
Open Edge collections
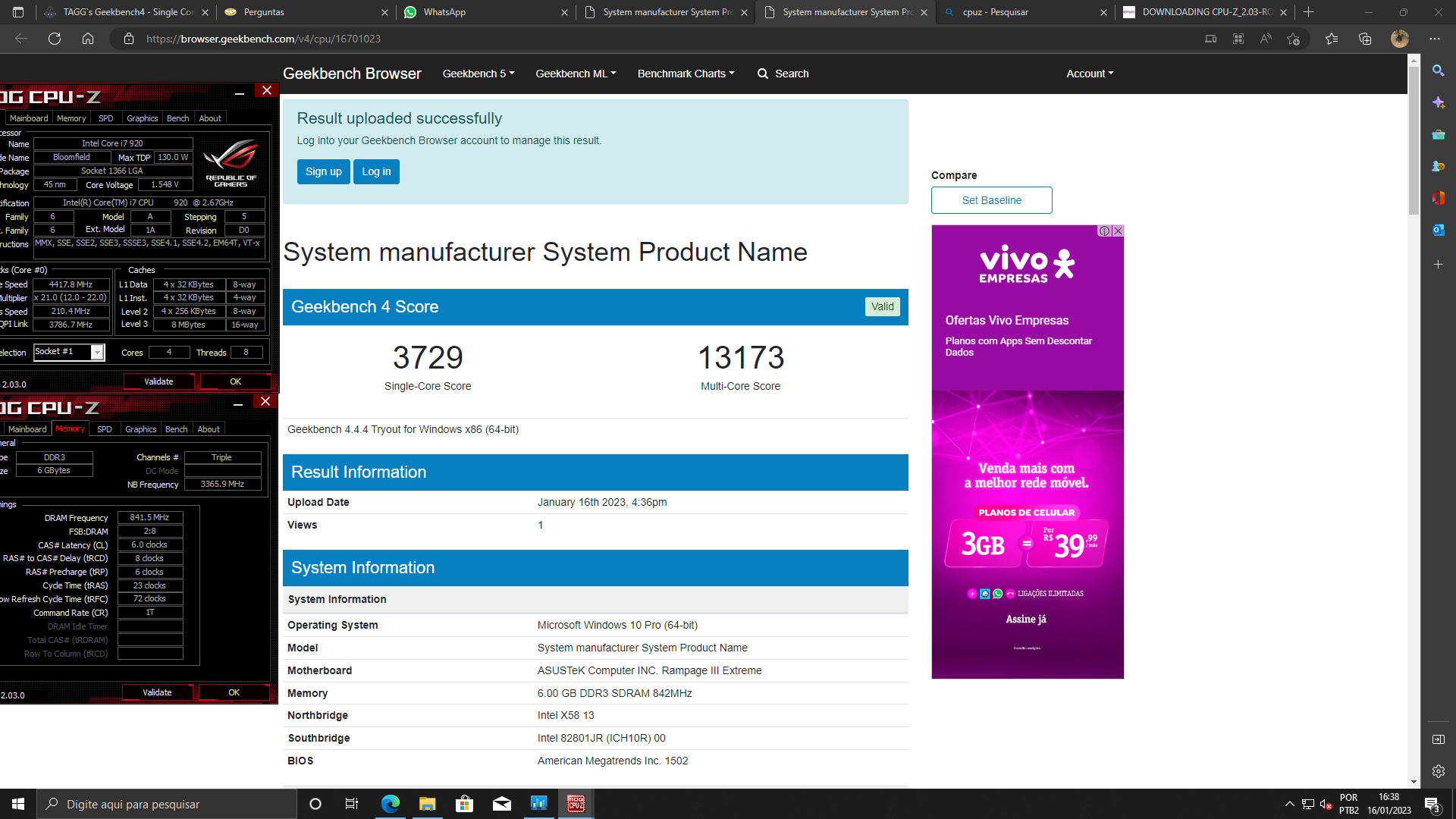pos(1365,39)
